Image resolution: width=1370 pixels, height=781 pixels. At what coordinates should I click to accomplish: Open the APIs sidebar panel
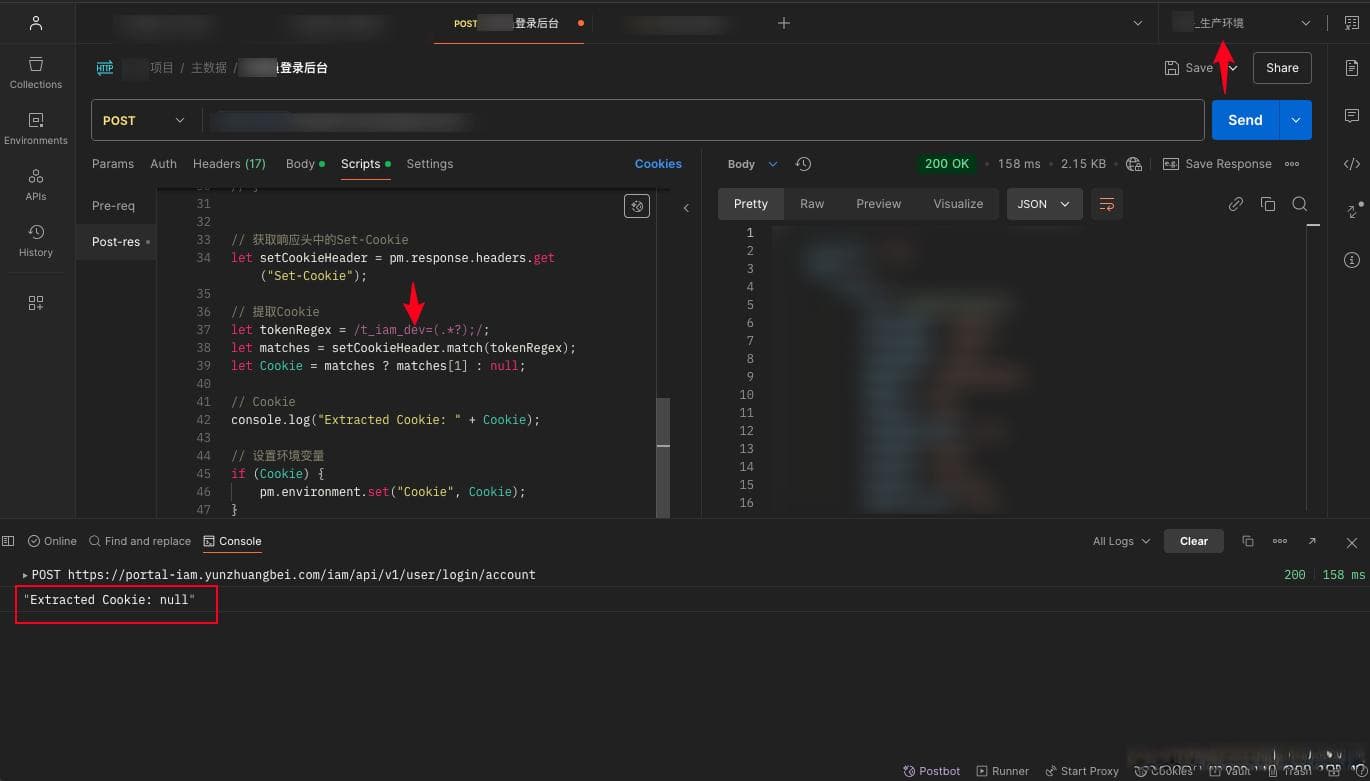point(36,185)
